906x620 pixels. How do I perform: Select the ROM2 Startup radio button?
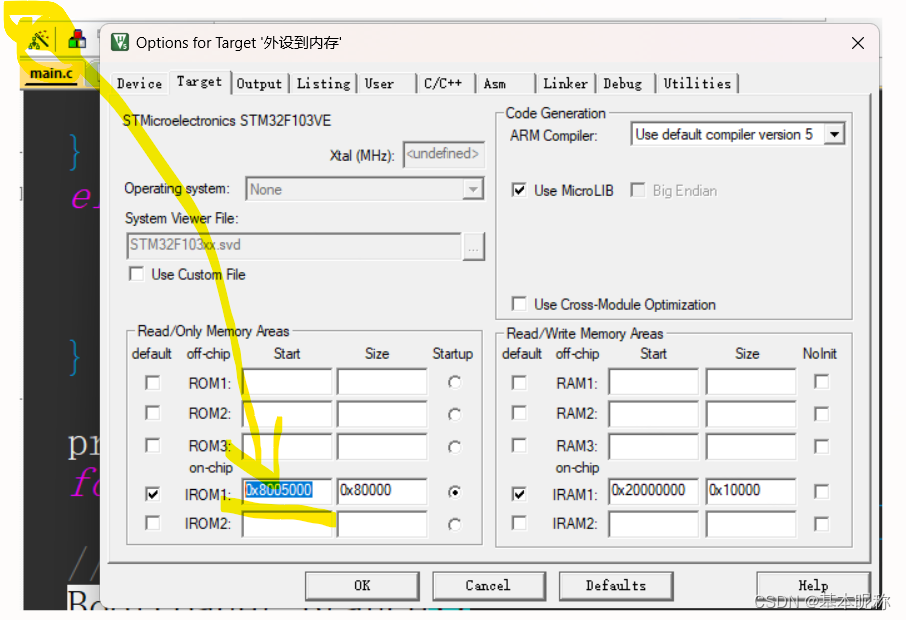[x=455, y=414]
